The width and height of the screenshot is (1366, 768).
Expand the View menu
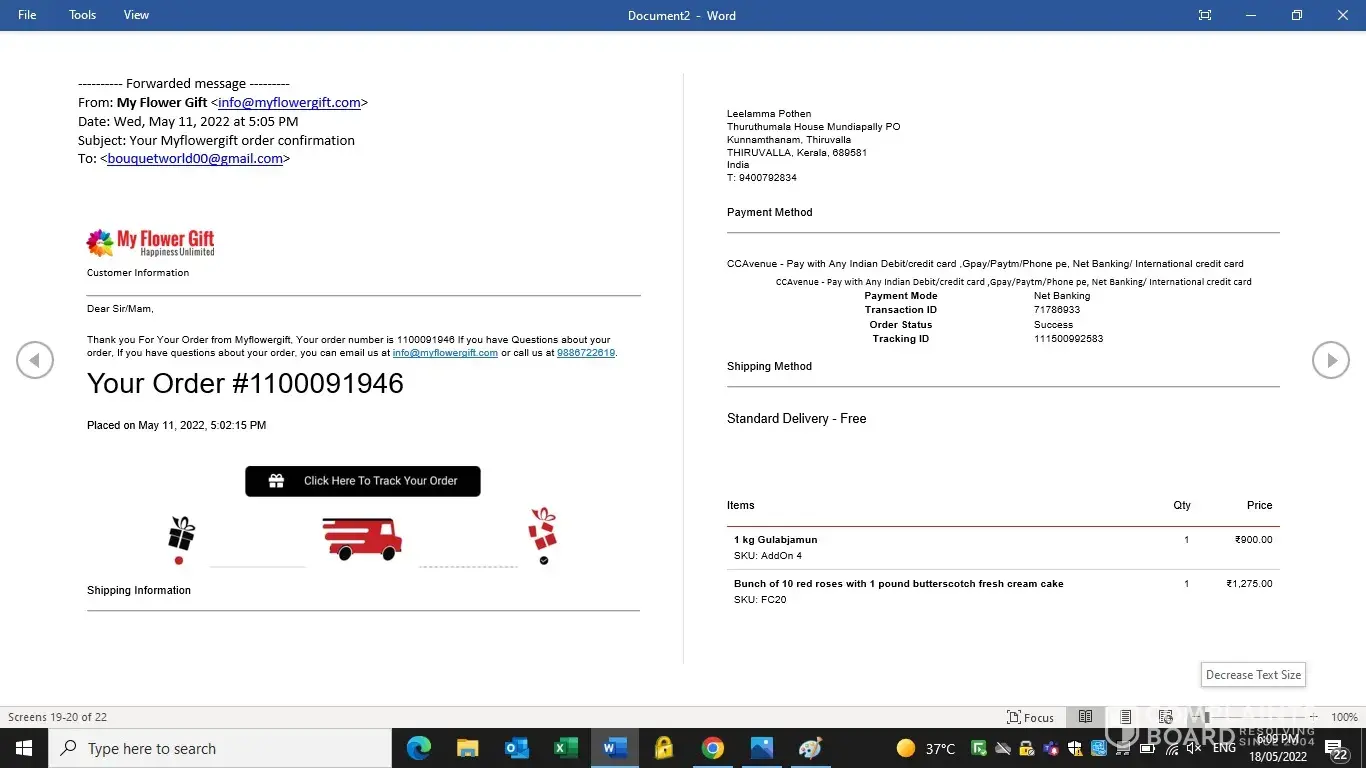[x=136, y=15]
